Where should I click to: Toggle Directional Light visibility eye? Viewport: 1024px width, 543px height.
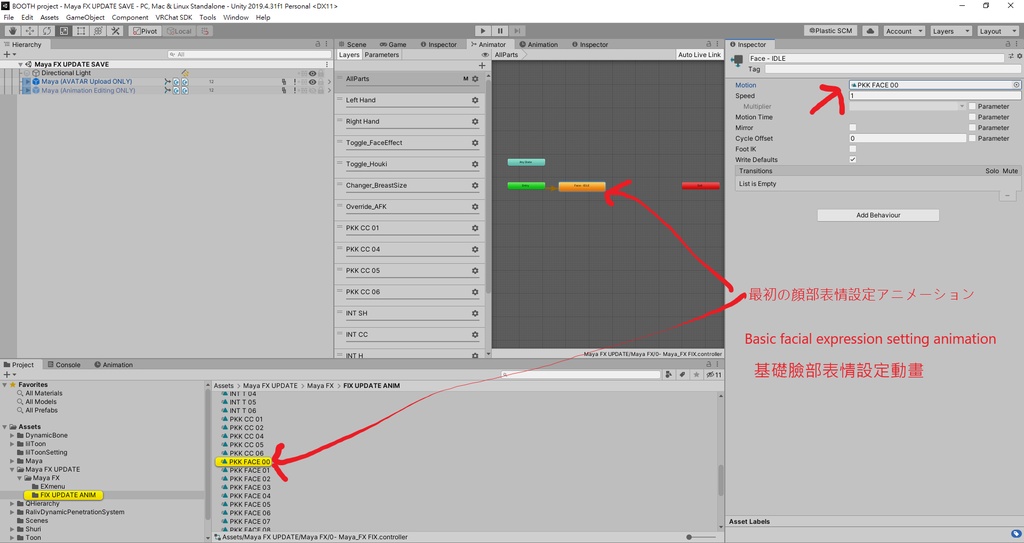click(x=312, y=74)
